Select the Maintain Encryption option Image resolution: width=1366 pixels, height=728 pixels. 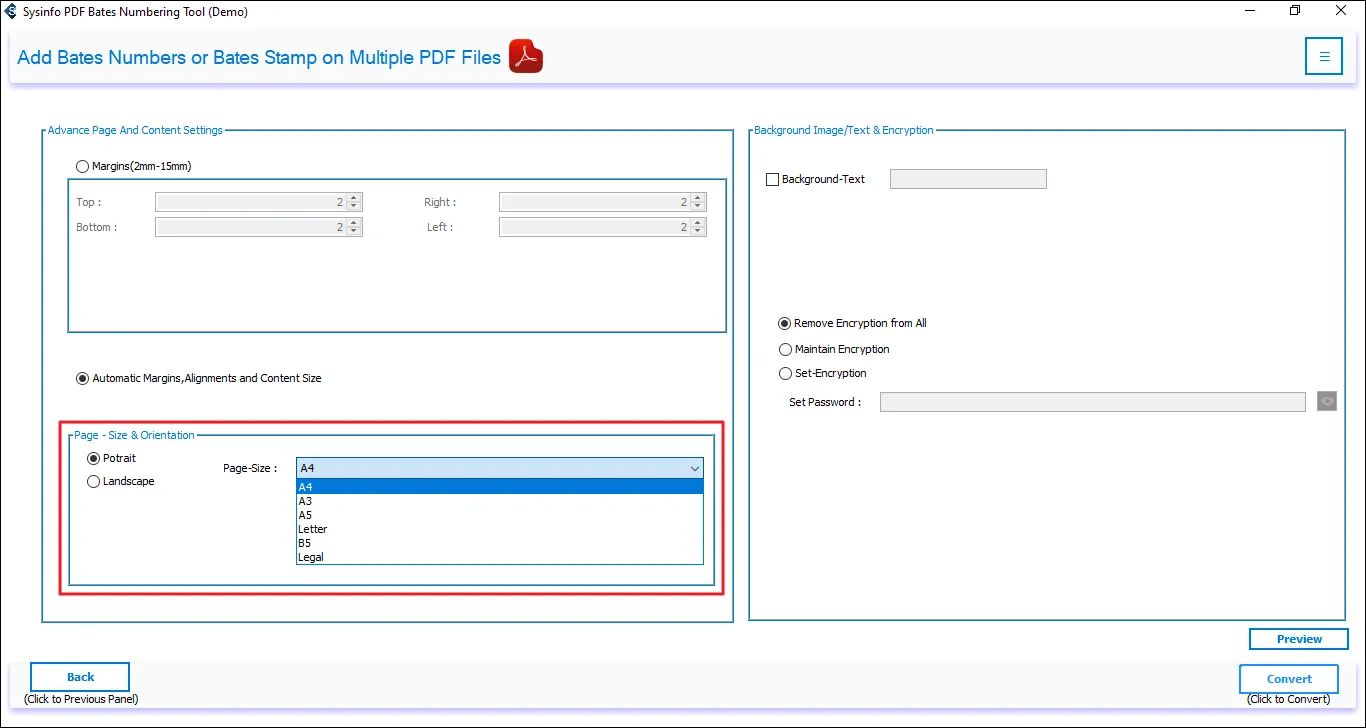click(785, 349)
